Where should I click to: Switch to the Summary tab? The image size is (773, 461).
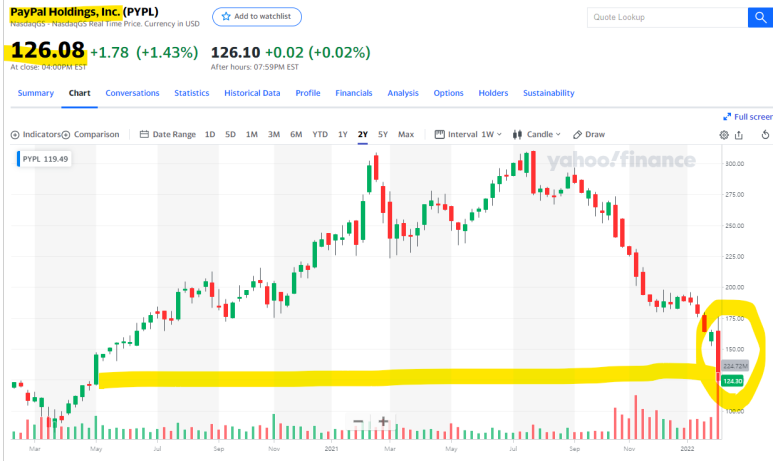click(35, 93)
